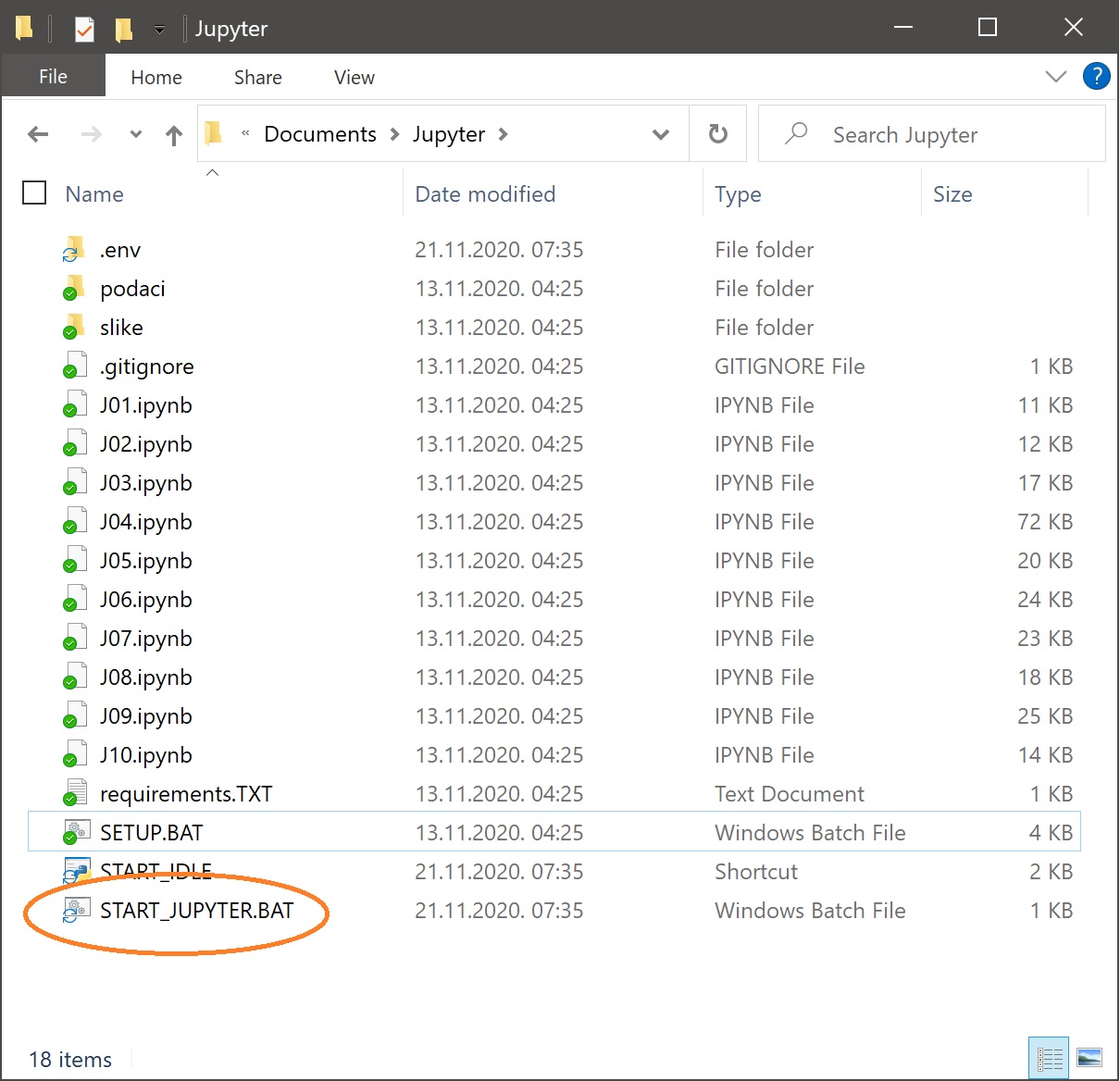The height and width of the screenshot is (1081, 1120).
Task: Click the Forward navigation arrow
Action: pyautogui.click(x=91, y=134)
